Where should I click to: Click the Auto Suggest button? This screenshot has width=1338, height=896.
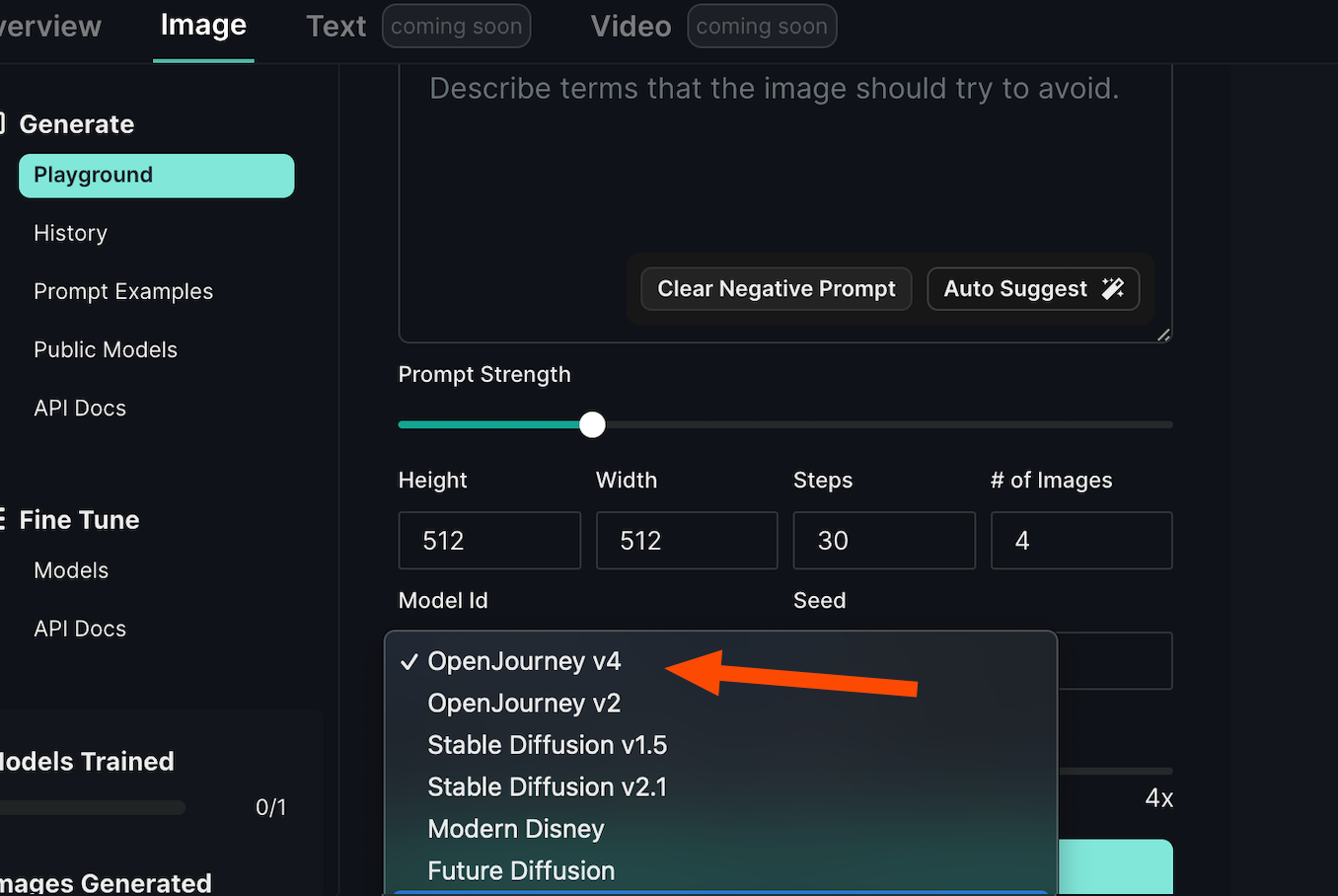(1033, 289)
